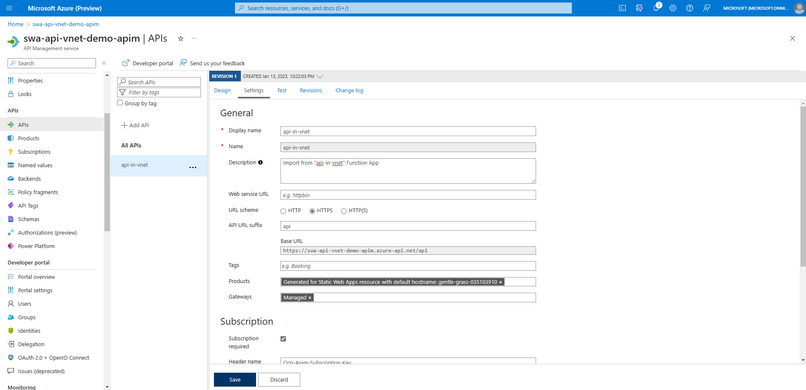Switch to the Settings tab
806x390 pixels.
(254, 90)
